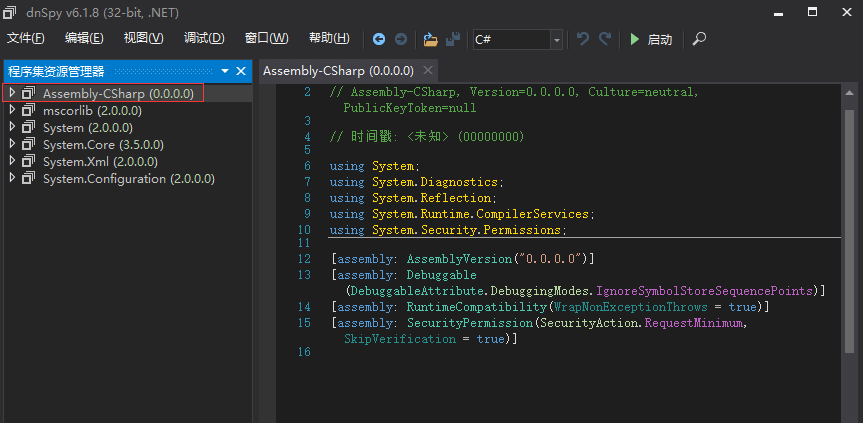Click the search magnifier icon
The width and height of the screenshot is (863, 423).
click(x=699, y=39)
